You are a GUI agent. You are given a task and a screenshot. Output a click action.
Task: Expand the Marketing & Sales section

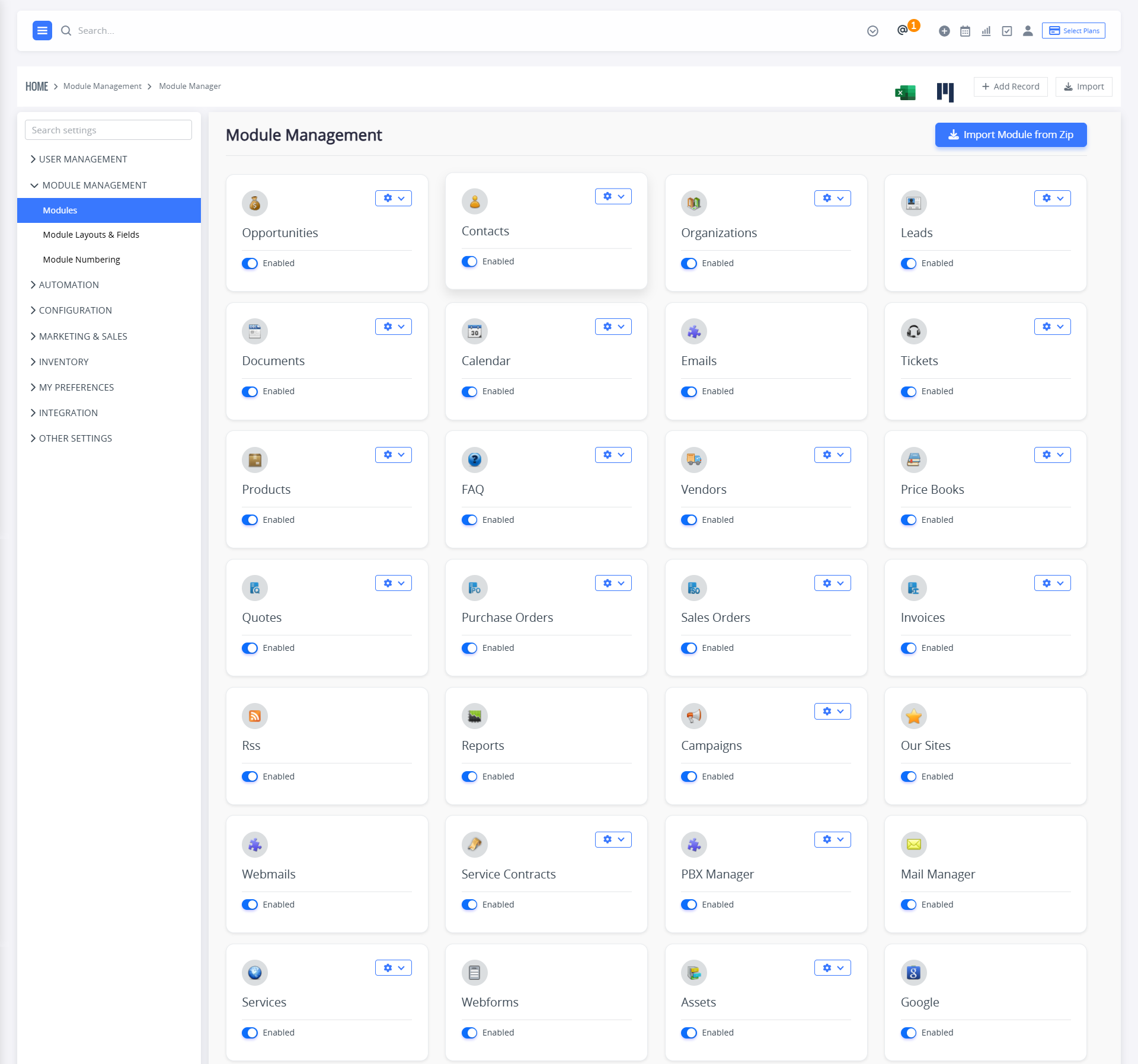tap(79, 337)
